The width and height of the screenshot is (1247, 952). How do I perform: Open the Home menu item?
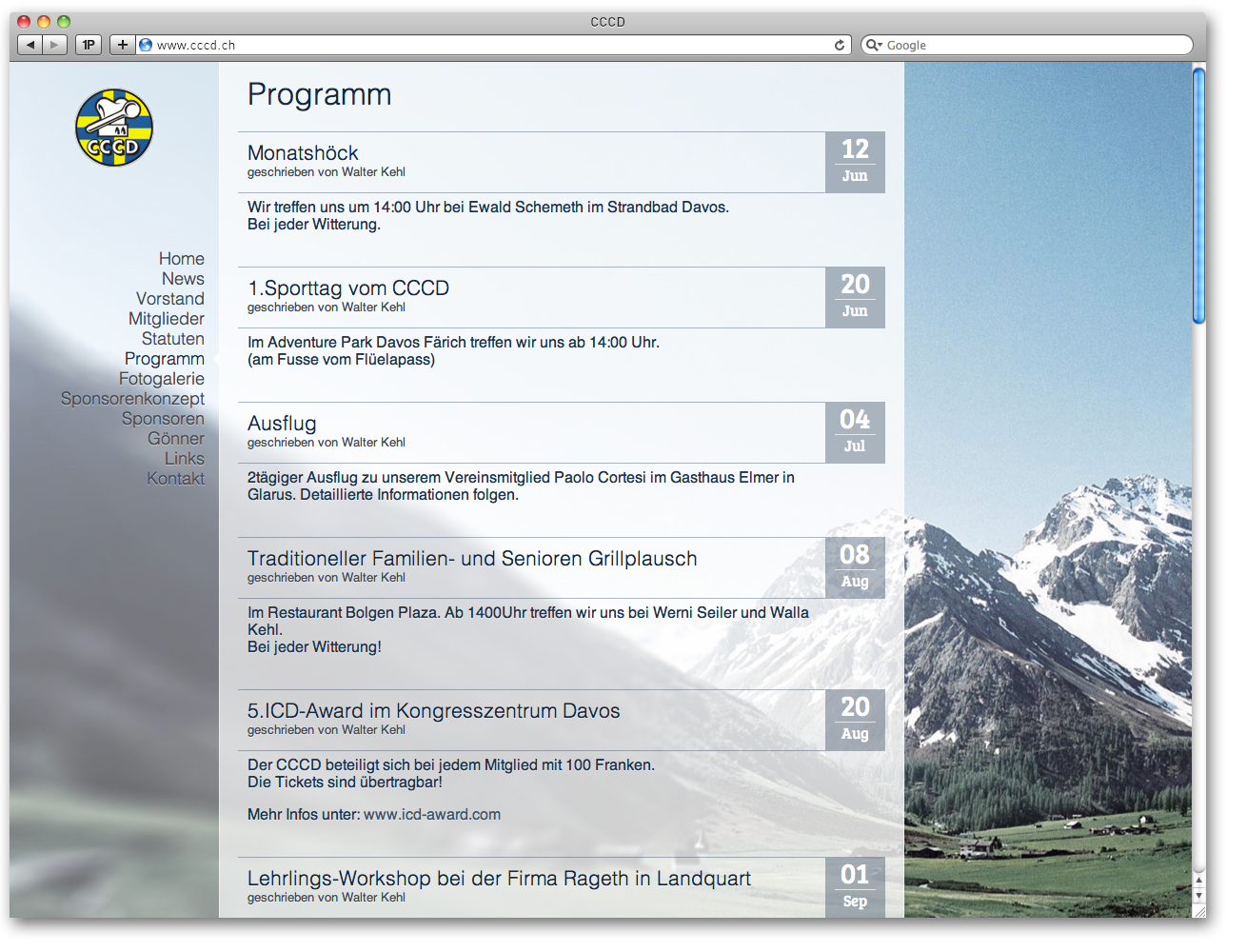181,259
